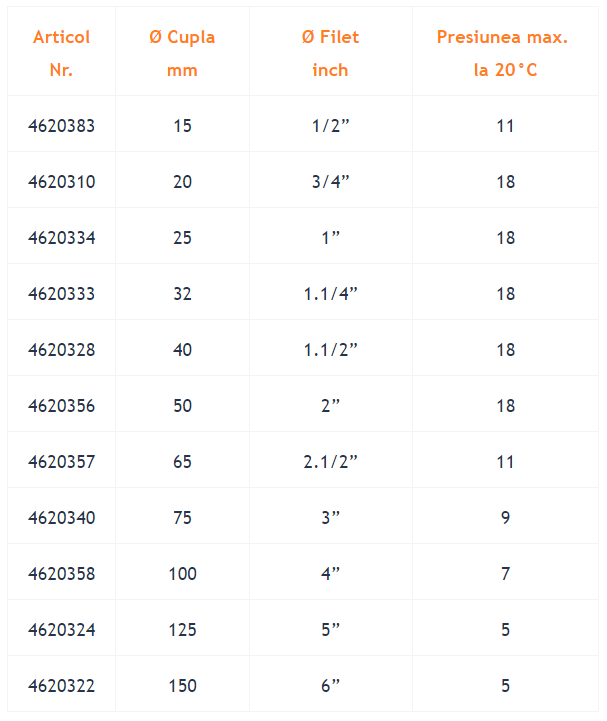Click article number 4620357 cell
Viewport: 607px width, 721px height.
click(62, 462)
